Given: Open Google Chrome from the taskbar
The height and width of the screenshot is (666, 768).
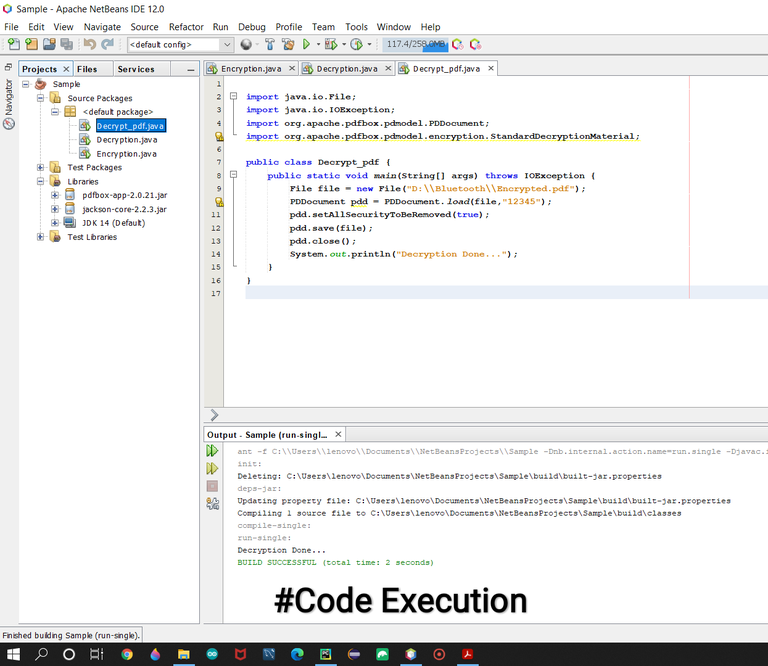Looking at the screenshot, I should (127, 654).
